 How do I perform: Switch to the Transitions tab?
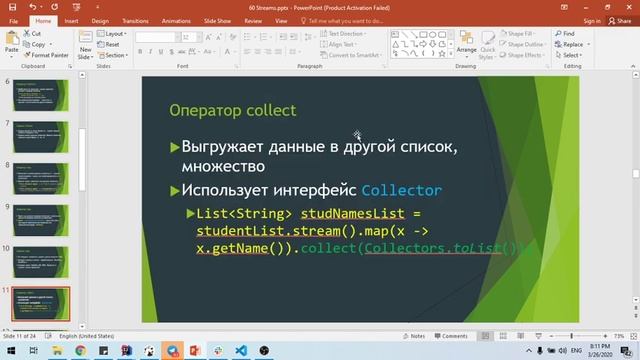pyautogui.click(x=135, y=21)
